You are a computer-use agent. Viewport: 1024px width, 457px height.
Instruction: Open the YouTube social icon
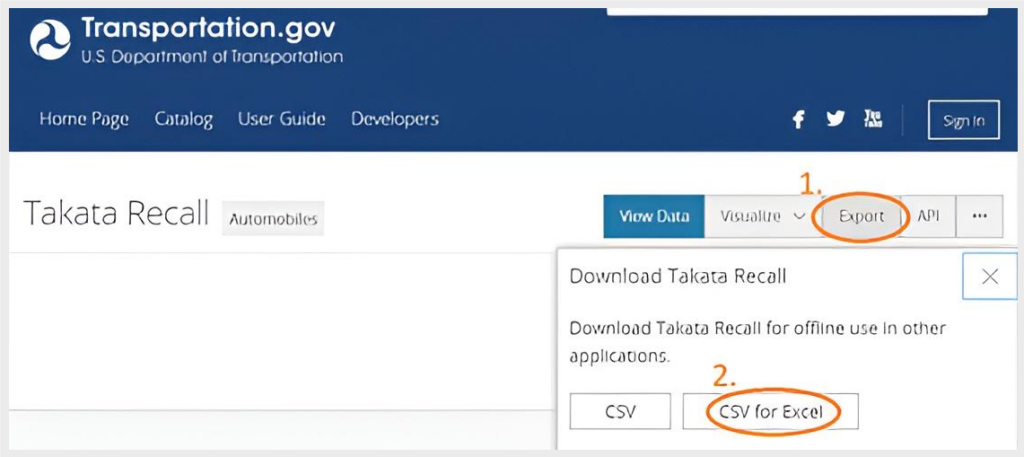click(x=873, y=120)
